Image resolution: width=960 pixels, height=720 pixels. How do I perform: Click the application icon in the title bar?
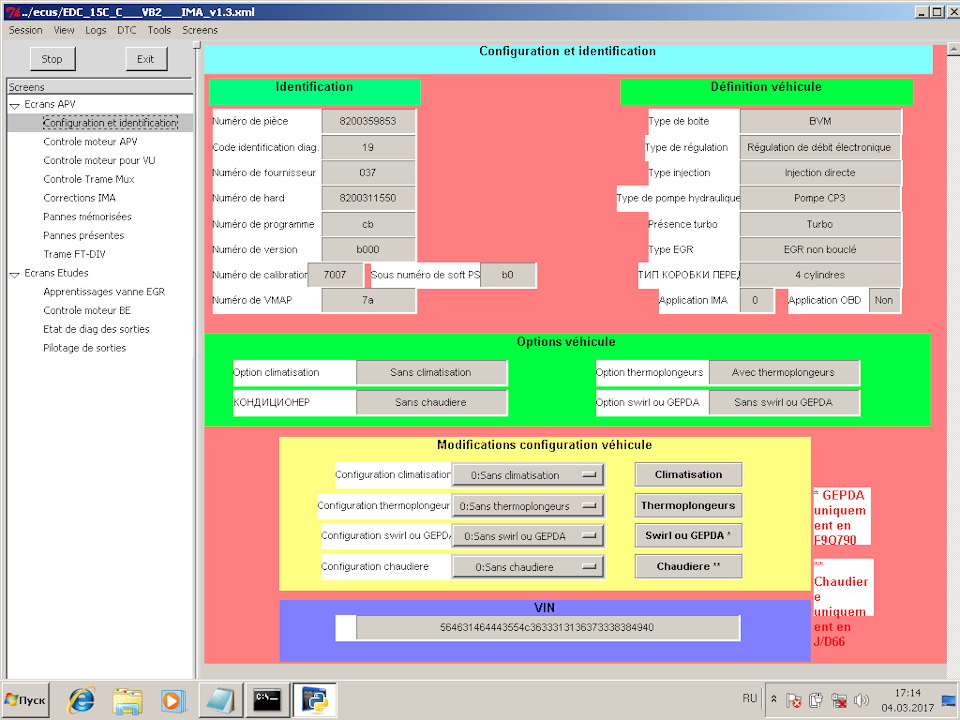tap(12, 12)
